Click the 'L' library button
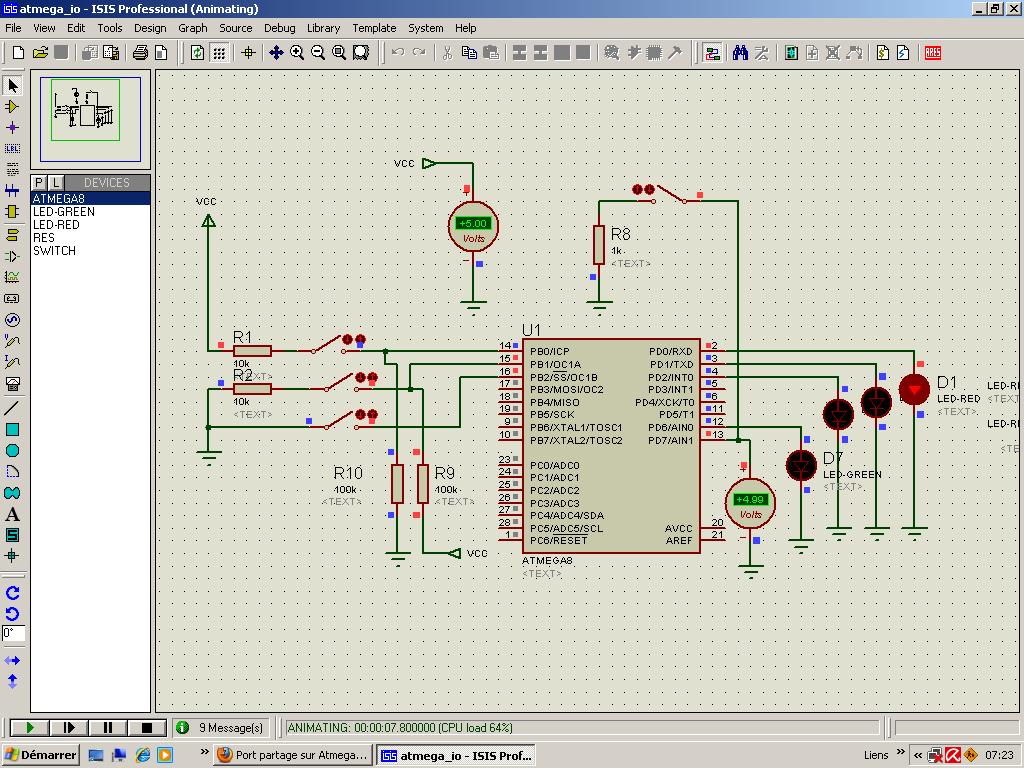The image size is (1024, 768). click(x=56, y=182)
